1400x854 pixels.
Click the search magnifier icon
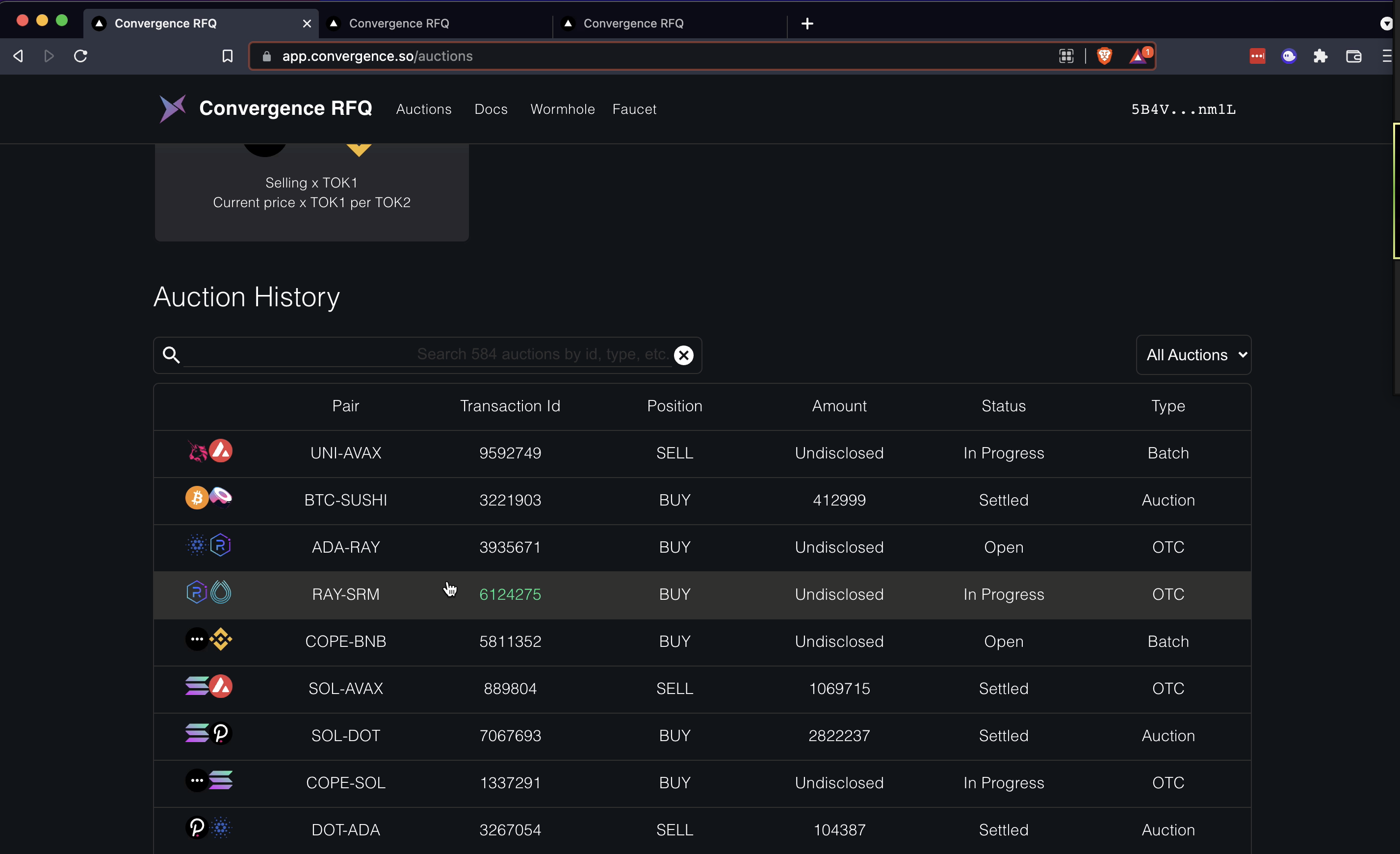click(x=171, y=355)
